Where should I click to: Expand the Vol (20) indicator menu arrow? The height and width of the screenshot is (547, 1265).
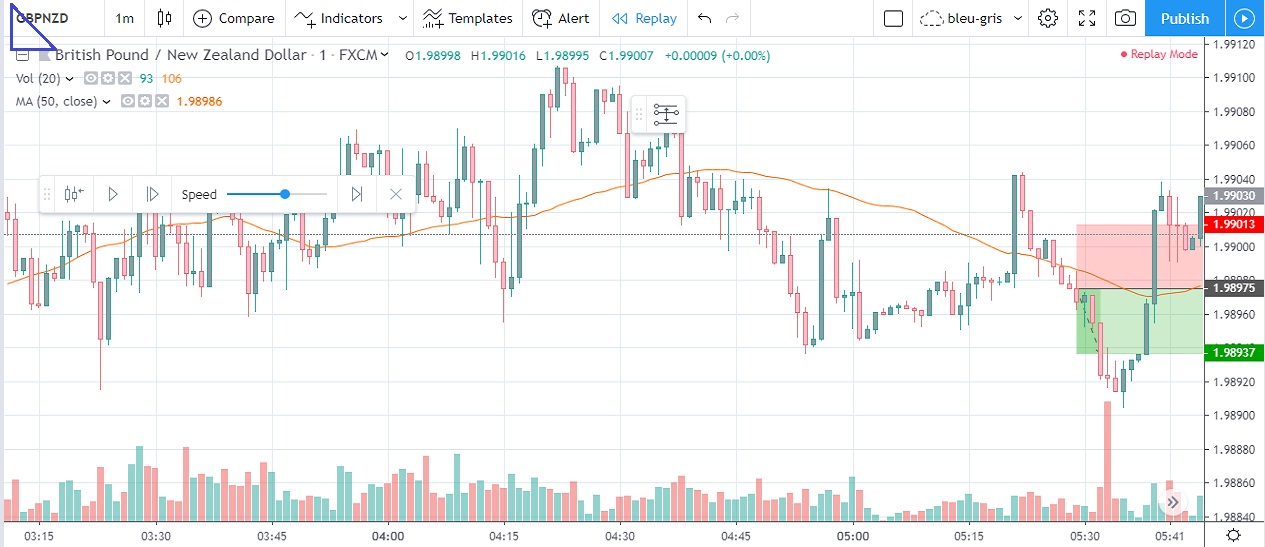click(70, 78)
